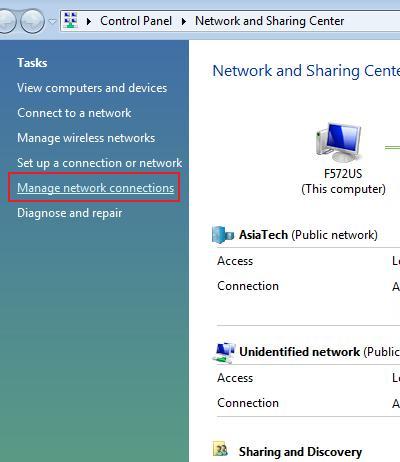The image size is (400, 462).
Task: Open Manage network connections
Action: click(96, 188)
